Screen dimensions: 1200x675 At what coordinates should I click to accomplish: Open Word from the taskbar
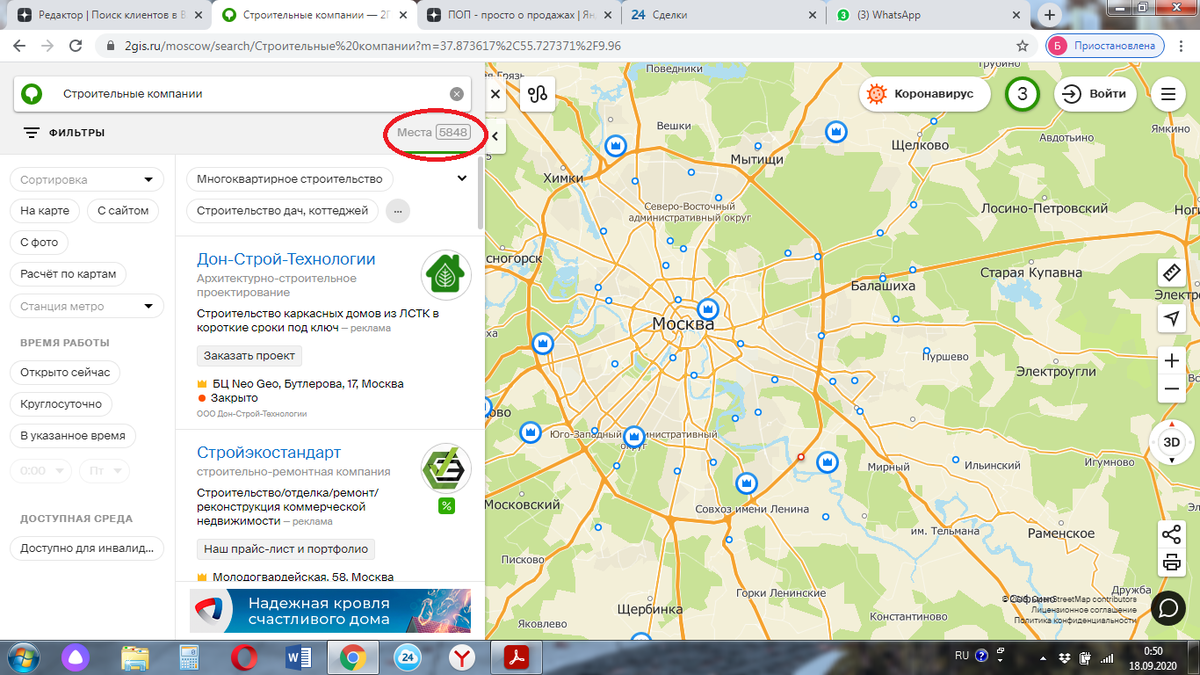[x=299, y=657]
